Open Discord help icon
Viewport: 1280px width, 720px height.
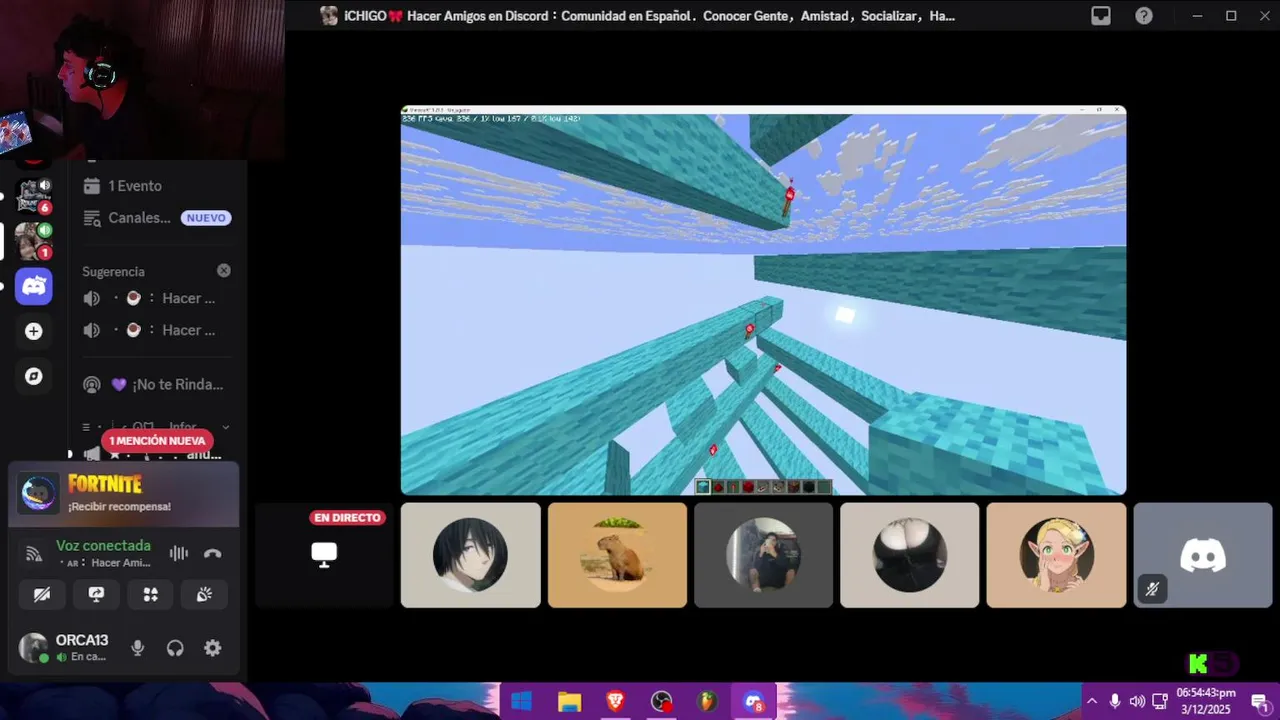point(1144,16)
